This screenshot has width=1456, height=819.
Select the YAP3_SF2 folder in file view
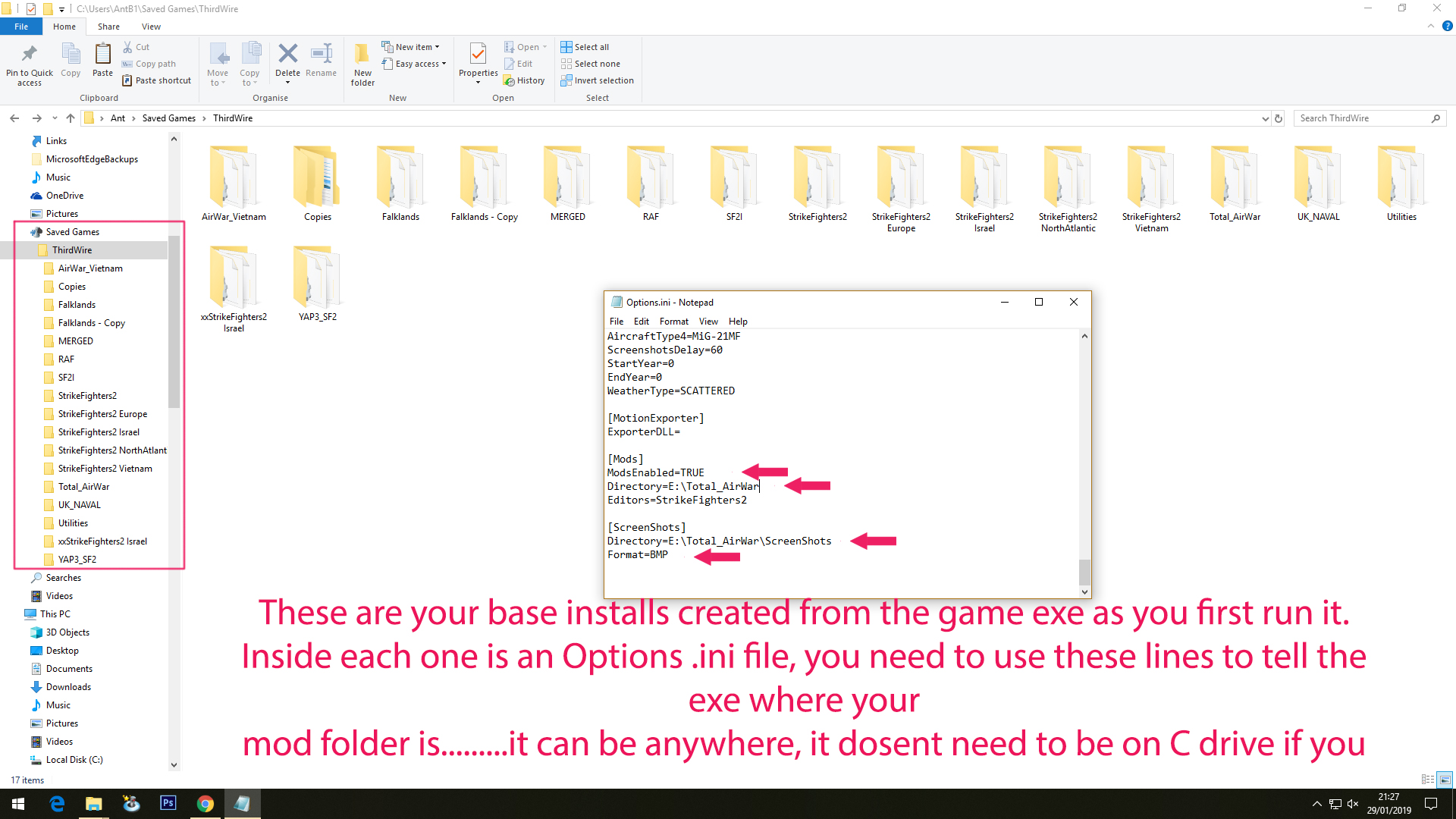click(317, 284)
